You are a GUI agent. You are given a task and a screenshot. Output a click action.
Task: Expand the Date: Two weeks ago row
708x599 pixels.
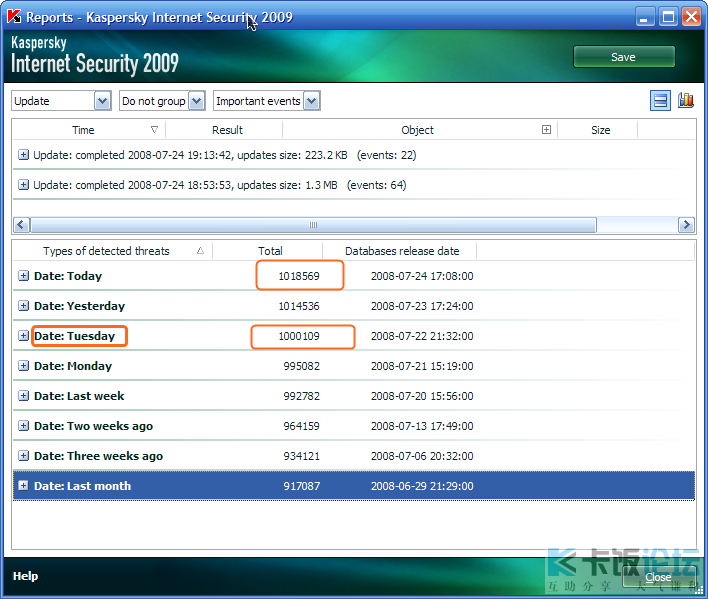23,426
